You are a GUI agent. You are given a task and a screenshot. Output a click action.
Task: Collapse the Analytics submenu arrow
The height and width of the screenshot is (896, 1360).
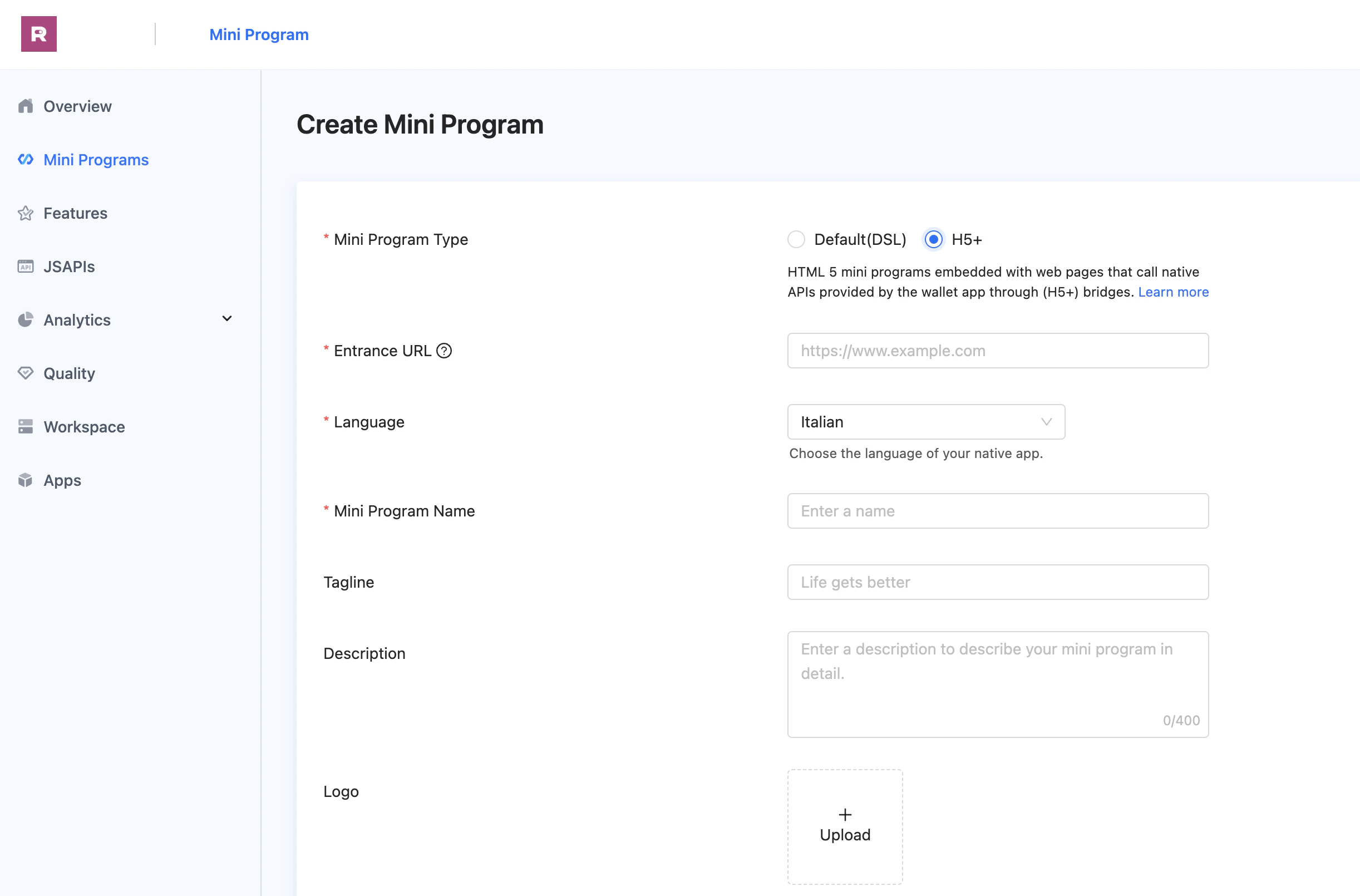pos(226,319)
